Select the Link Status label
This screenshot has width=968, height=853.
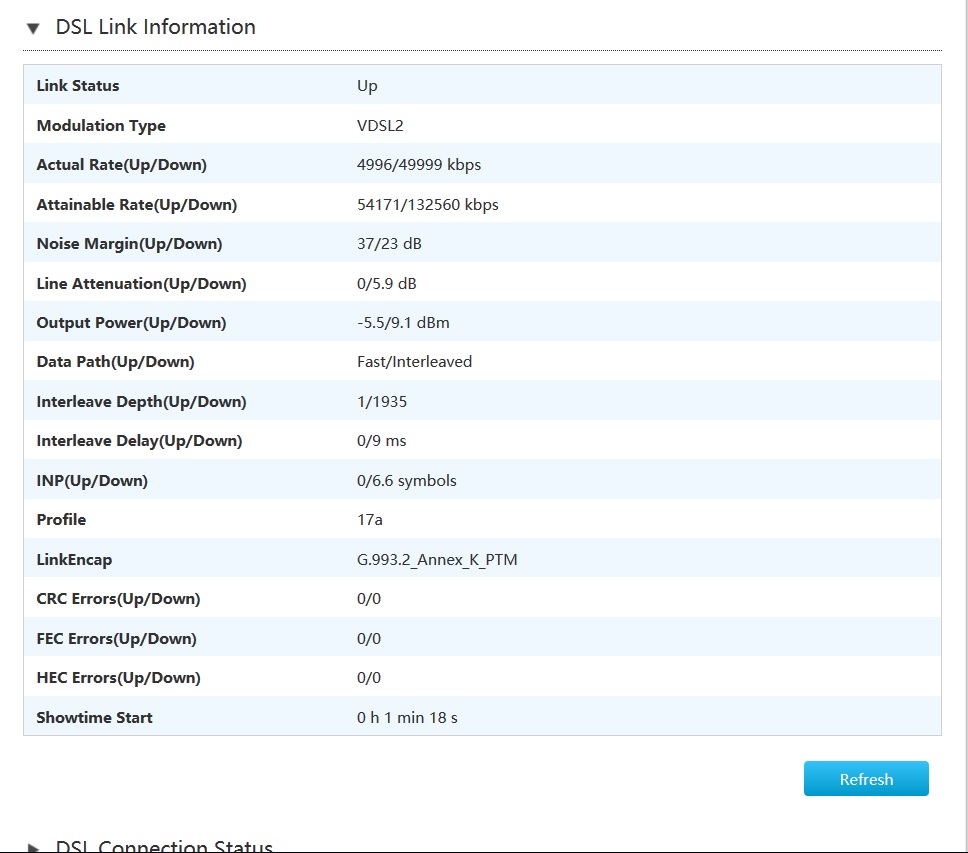(78, 86)
